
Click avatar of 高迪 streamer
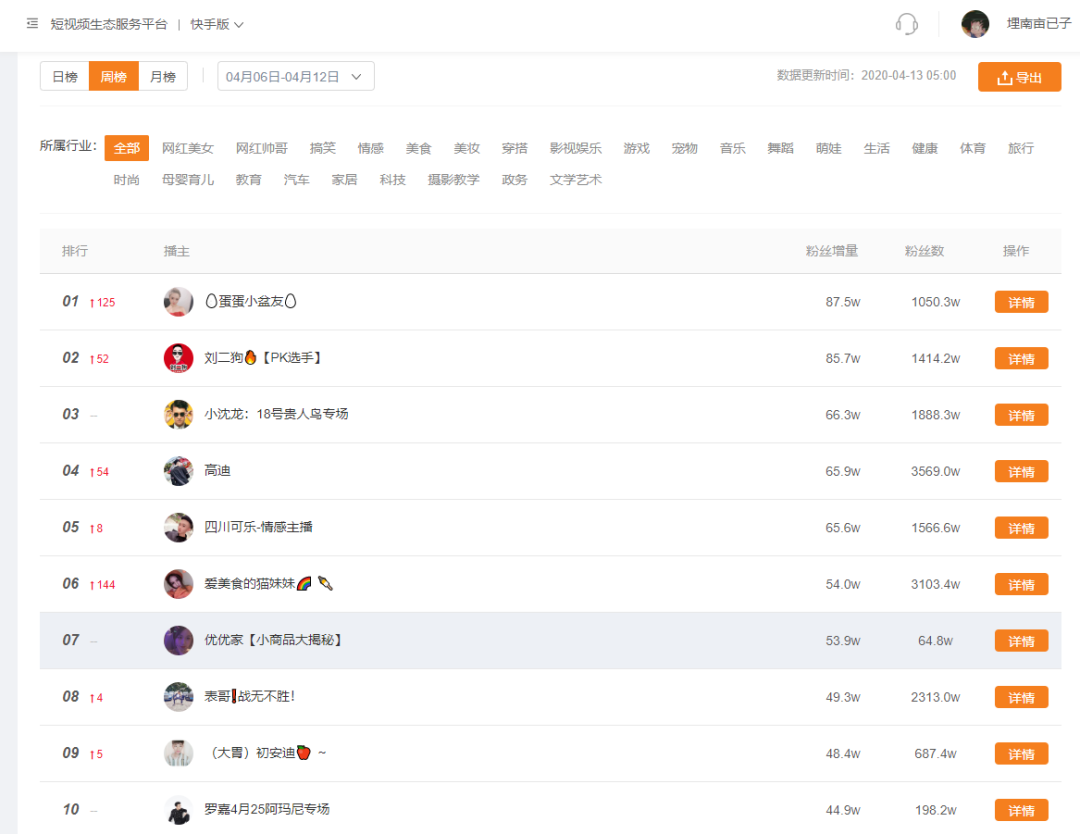click(x=178, y=471)
